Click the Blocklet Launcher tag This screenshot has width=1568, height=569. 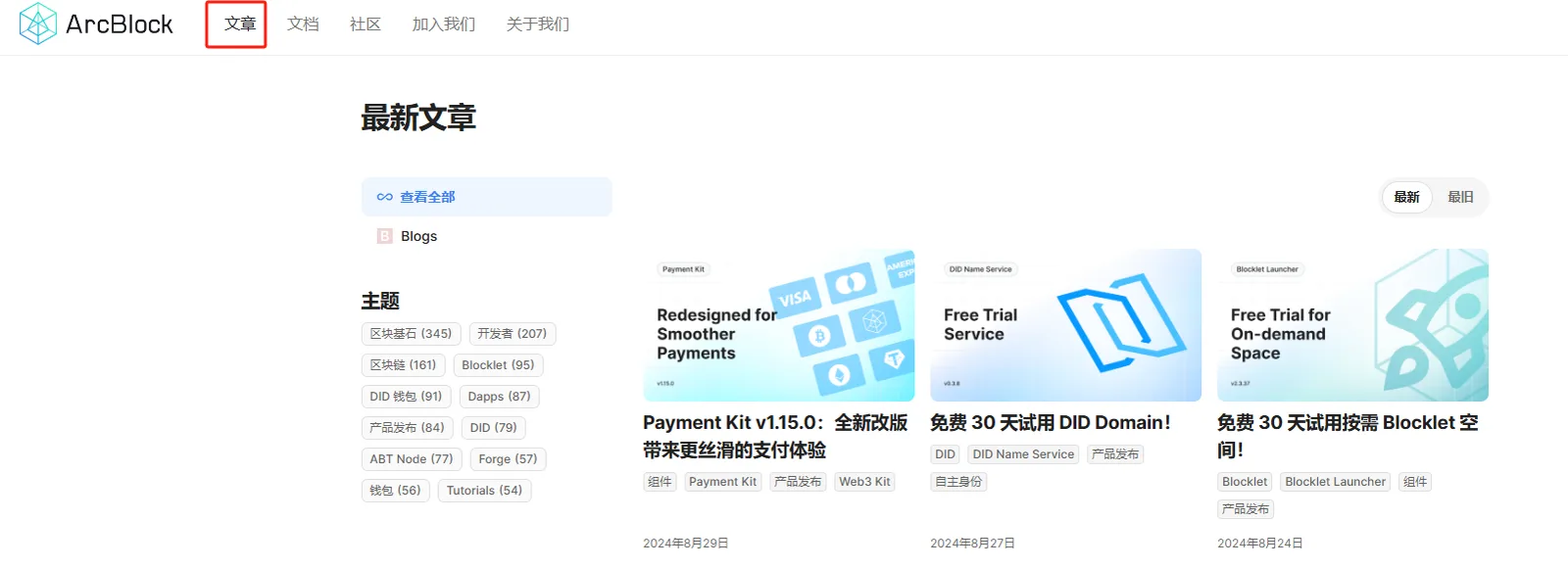pyautogui.click(x=1336, y=482)
